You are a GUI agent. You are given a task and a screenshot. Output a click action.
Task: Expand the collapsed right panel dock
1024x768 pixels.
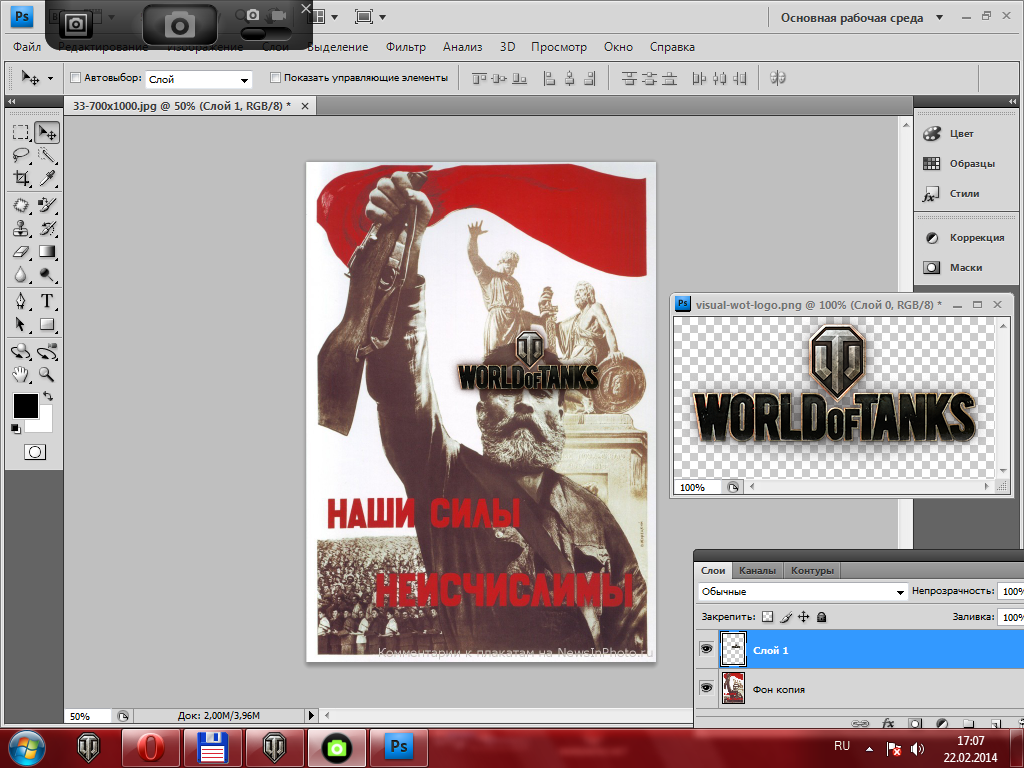1012,101
